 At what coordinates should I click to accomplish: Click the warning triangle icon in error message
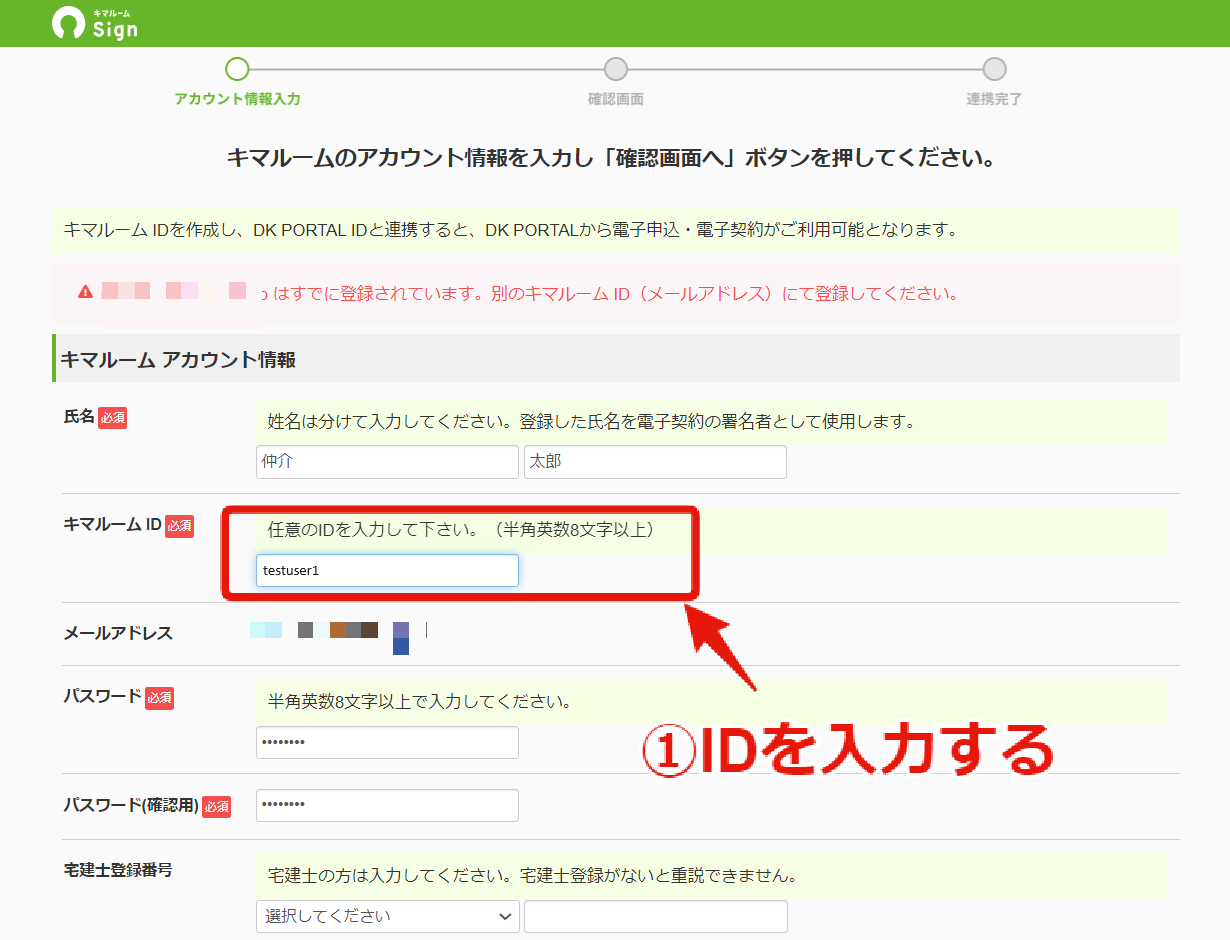[x=85, y=292]
